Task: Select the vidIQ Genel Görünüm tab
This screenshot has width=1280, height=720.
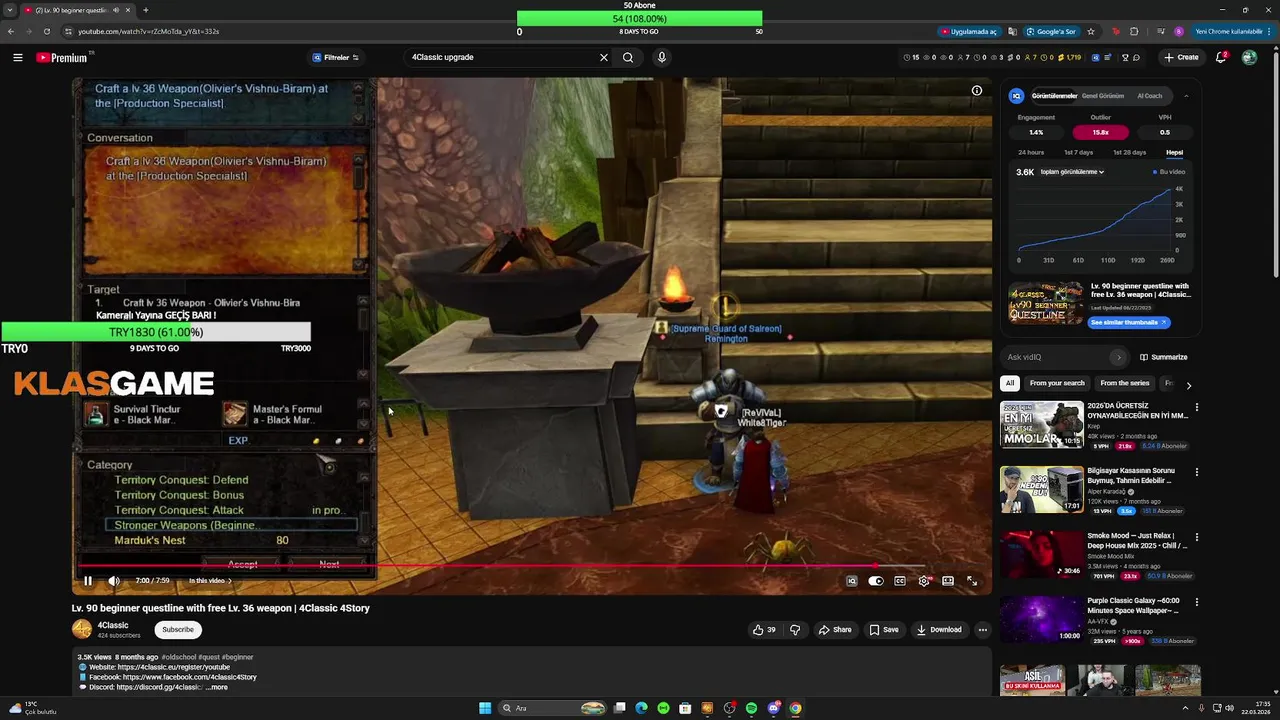Action: pyautogui.click(x=1104, y=96)
